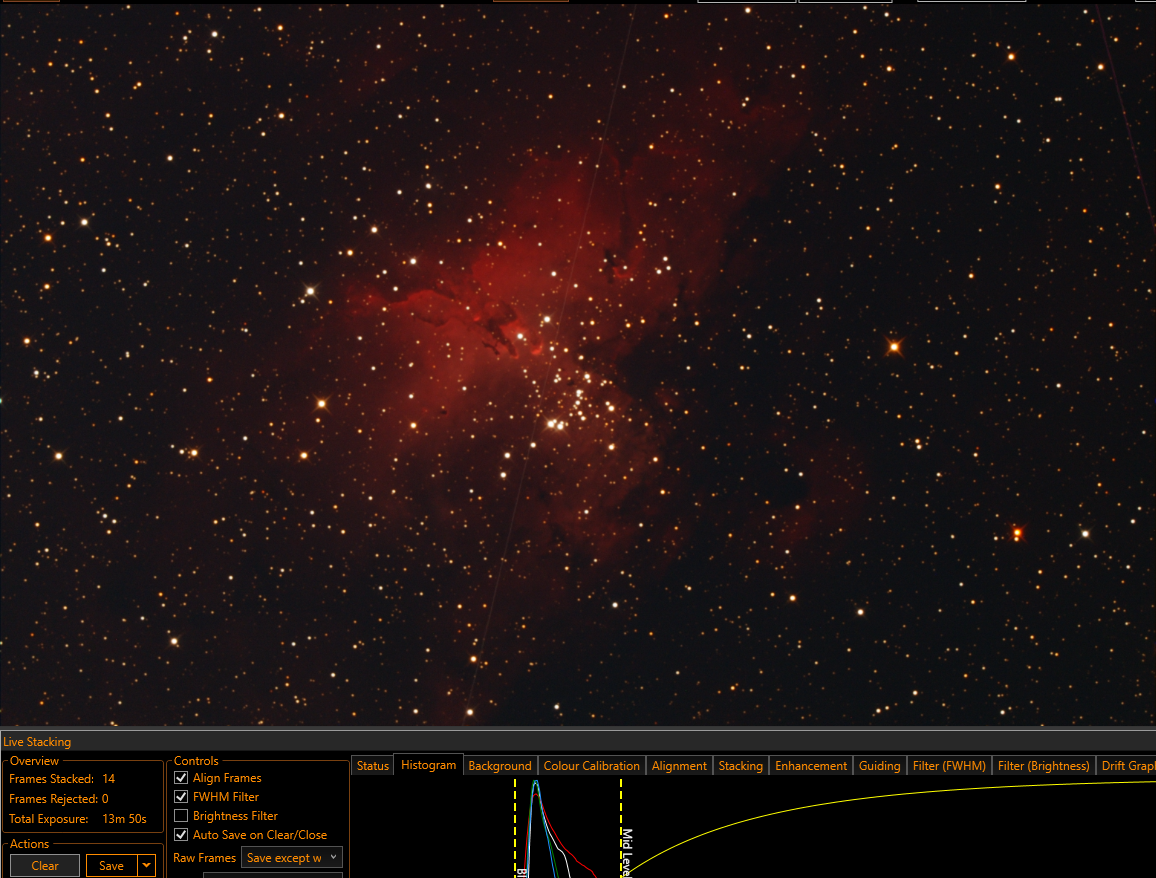The image size is (1156, 878).
Task: Toggle the Align Frames checkbox
Action: [x=181, y=778]
